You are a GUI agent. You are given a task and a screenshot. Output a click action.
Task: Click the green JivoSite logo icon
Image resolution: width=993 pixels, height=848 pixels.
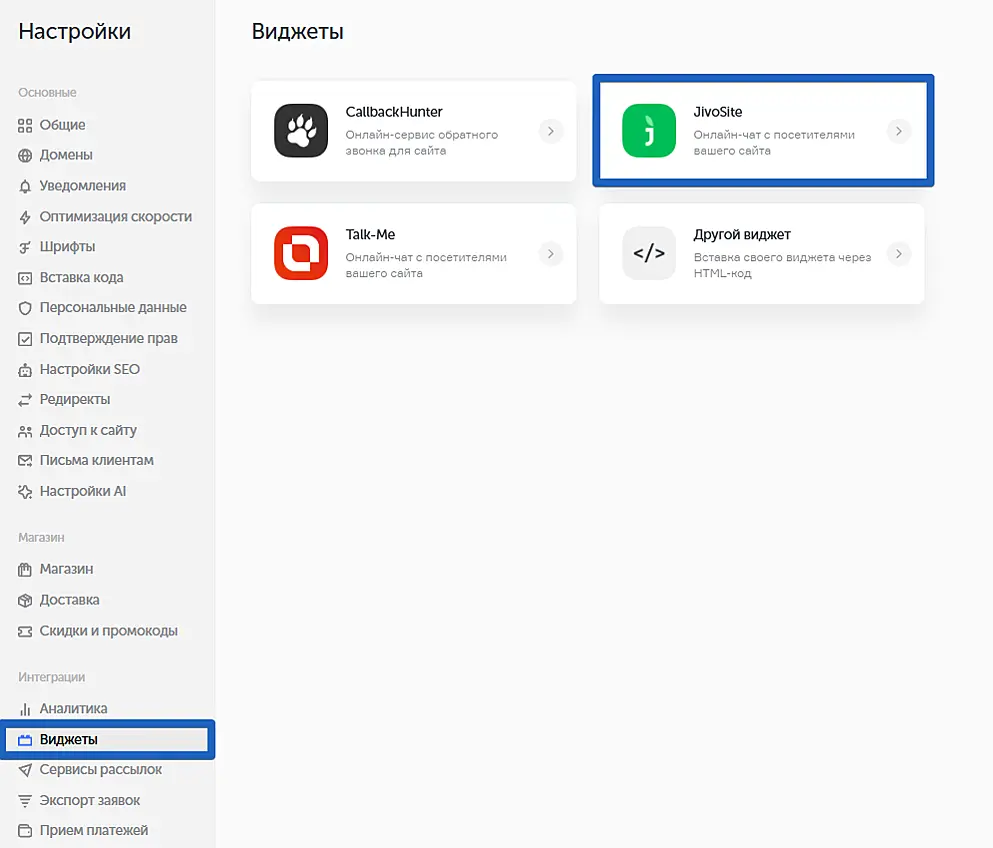click(649, 131)
